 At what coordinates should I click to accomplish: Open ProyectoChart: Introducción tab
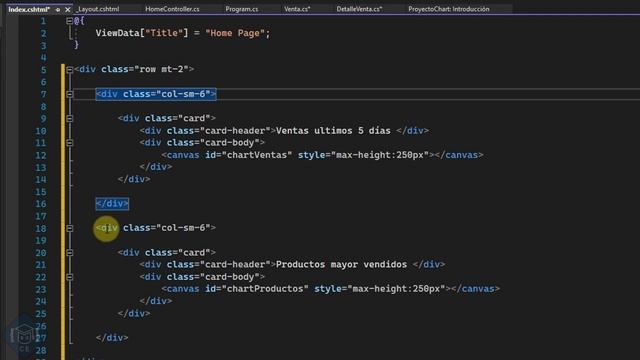(449, 9)
